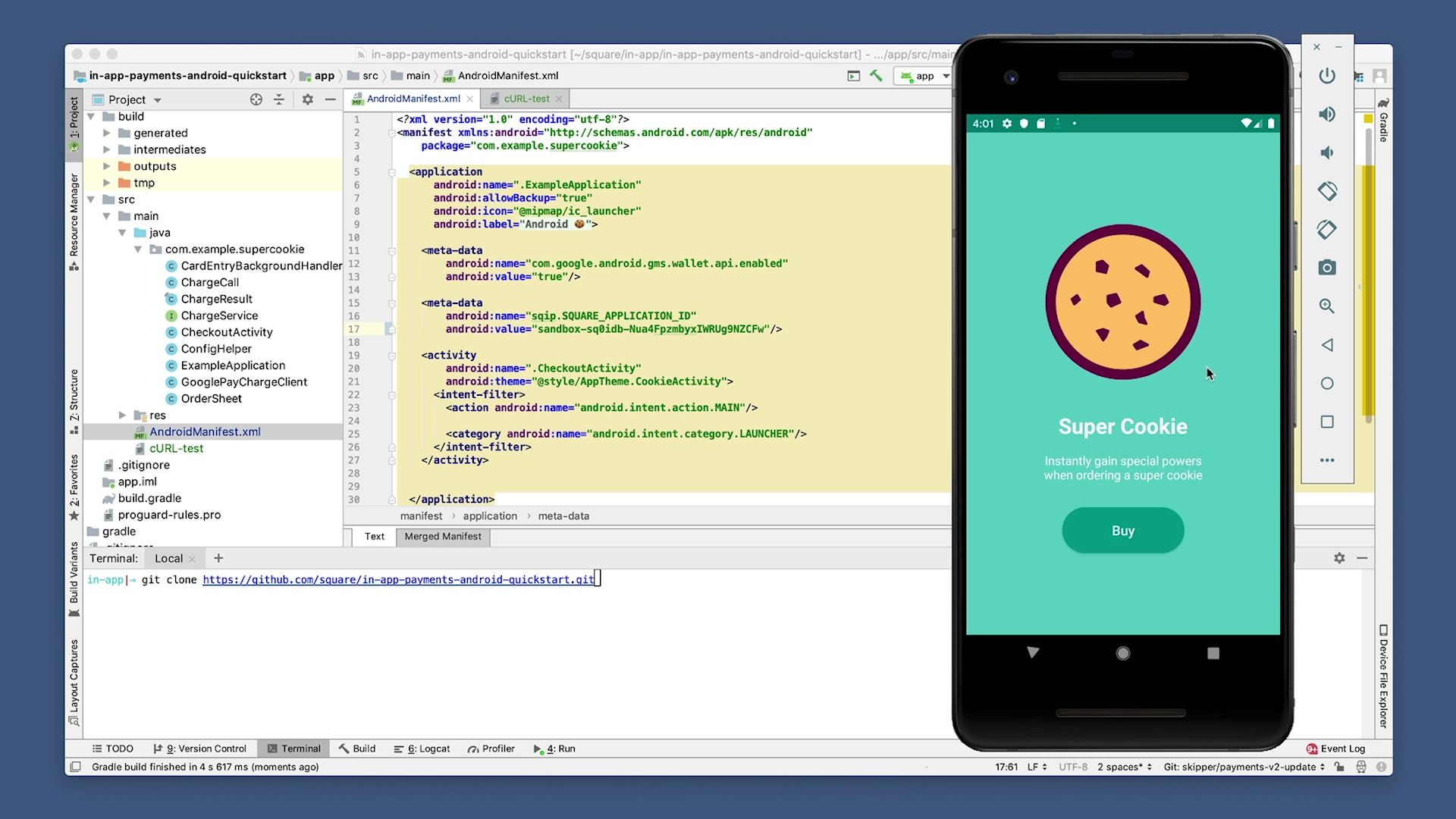Image resolution: width=1456 pixels, height=819 pixels.
Task: Collapse the src folder in tree
Action: (91, 199)
